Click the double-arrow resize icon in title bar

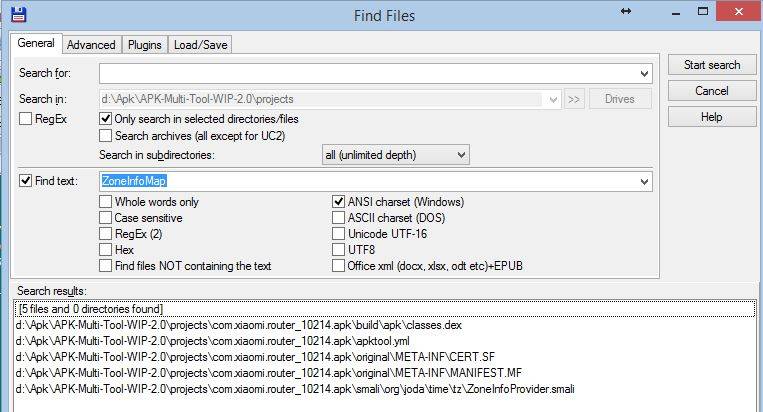tap(626, 12)
